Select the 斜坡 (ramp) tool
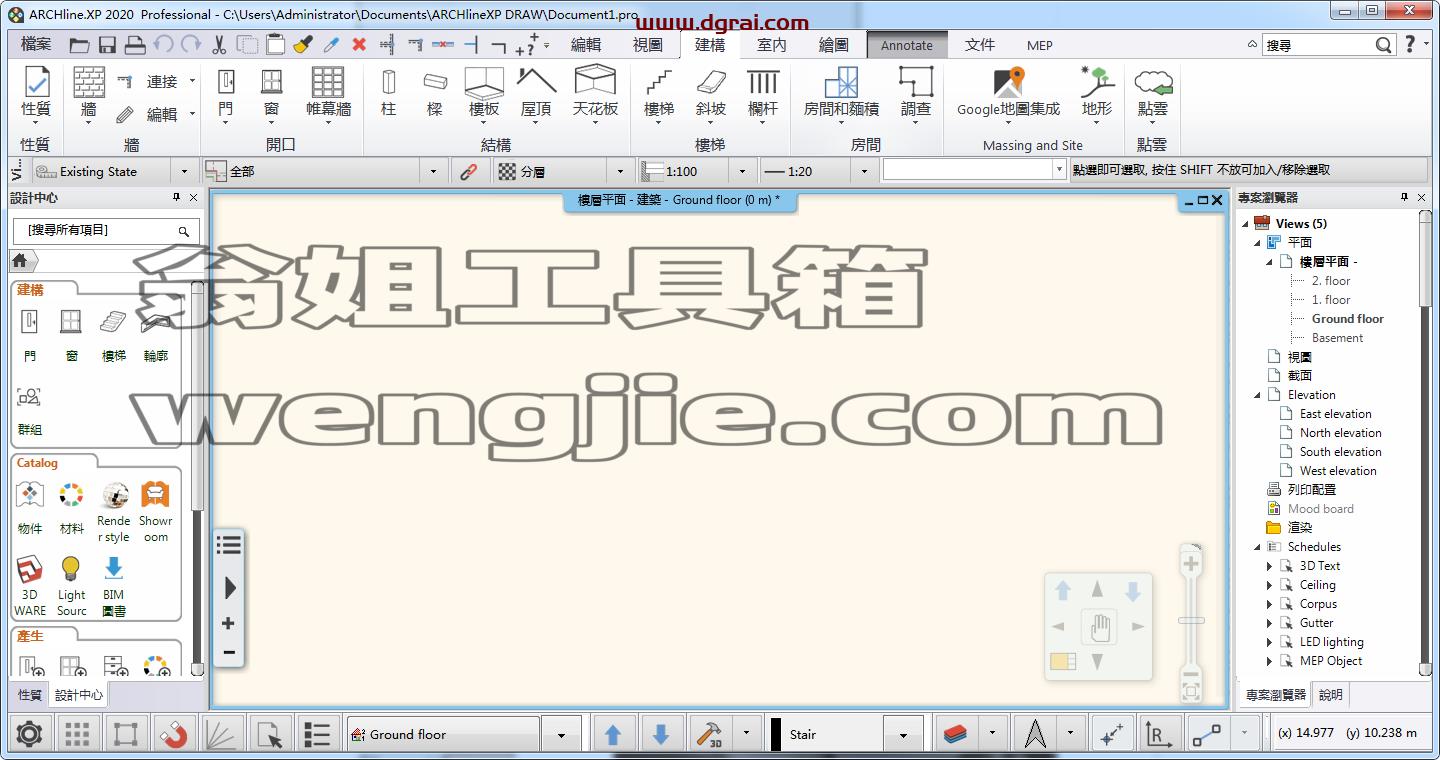 click(711, 93)
